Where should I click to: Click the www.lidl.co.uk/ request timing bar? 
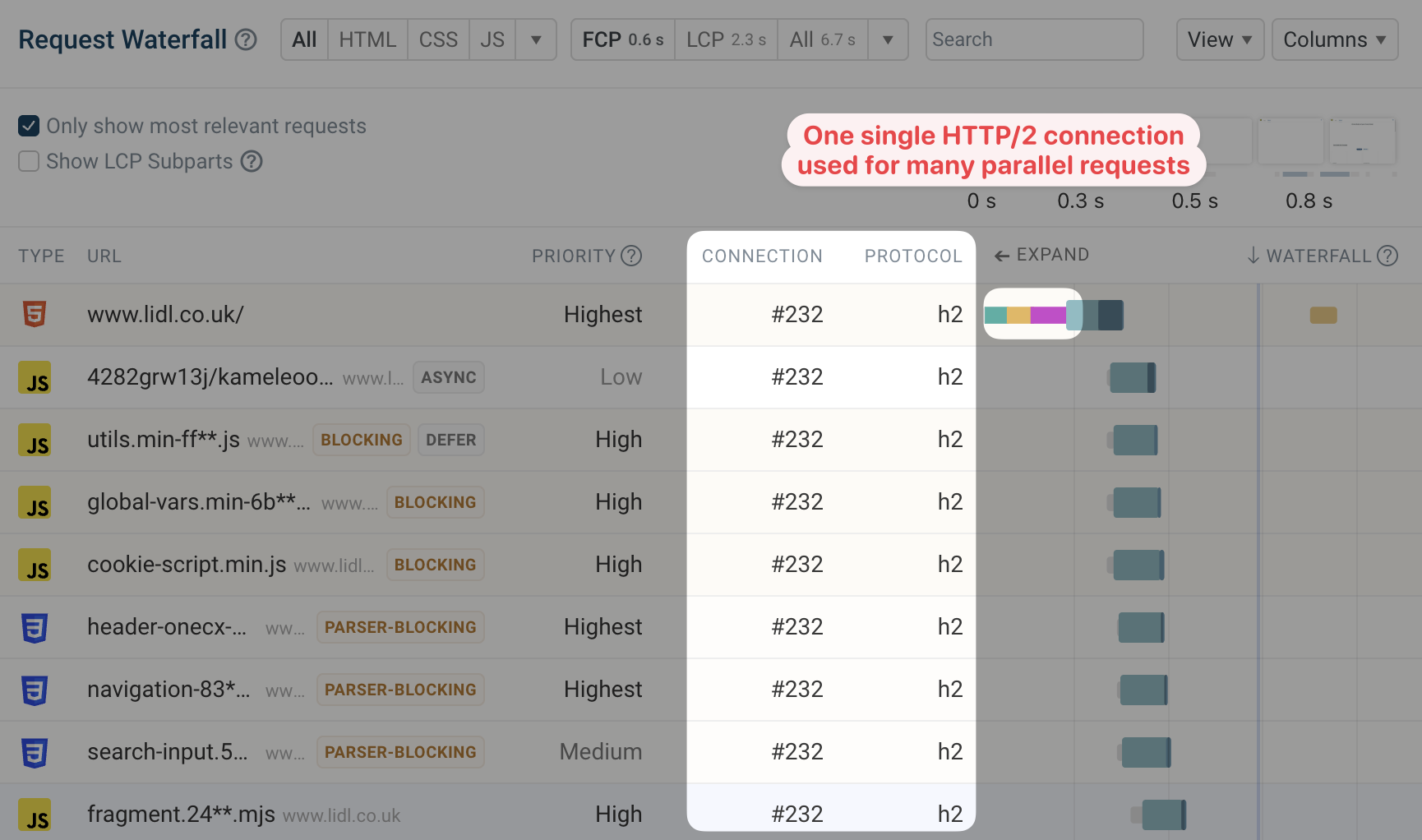click(1054, 315)
